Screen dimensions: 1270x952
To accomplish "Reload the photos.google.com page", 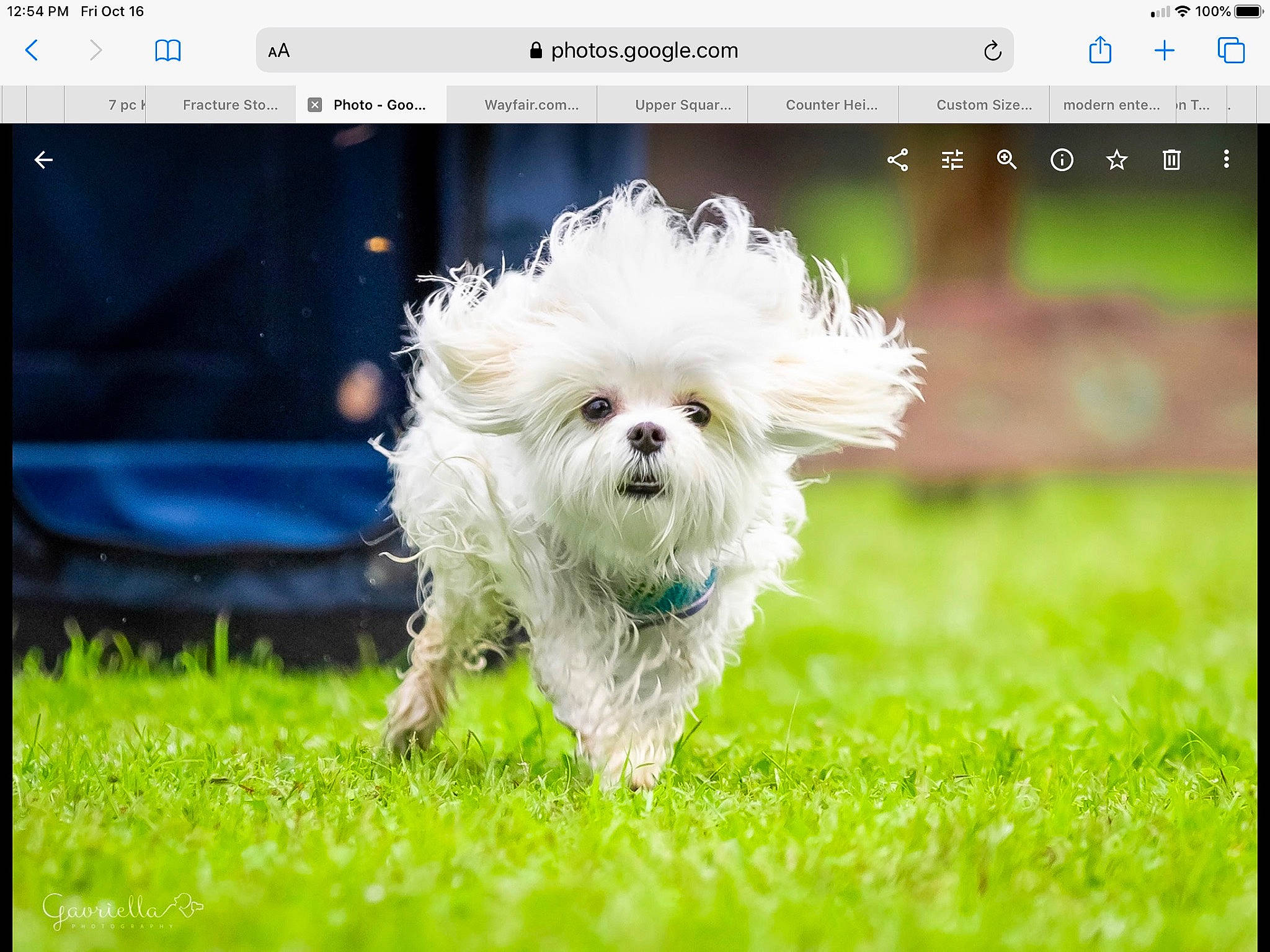I will [993, 51].
